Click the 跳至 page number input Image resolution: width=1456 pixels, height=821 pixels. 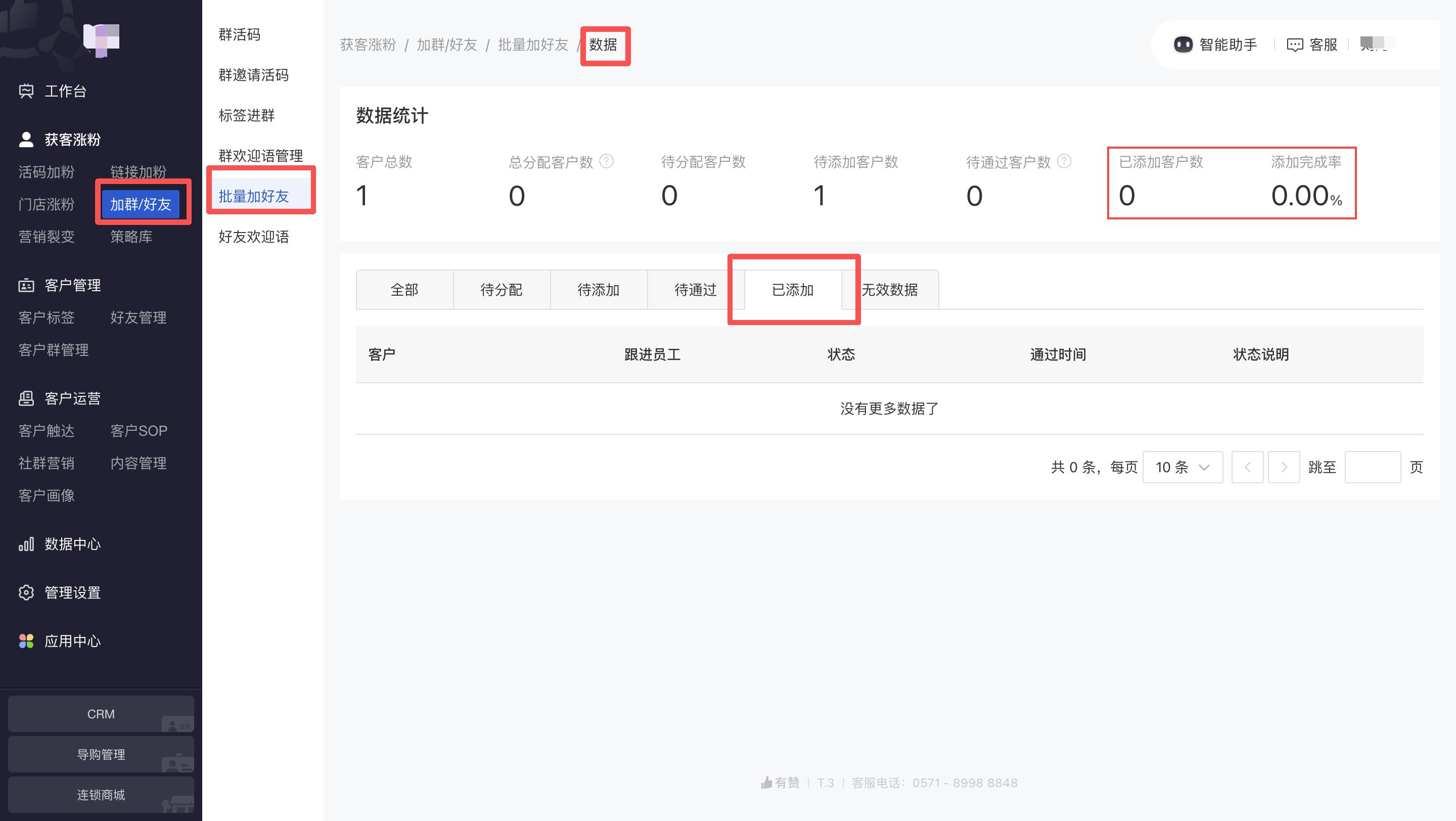(1373, 467)
